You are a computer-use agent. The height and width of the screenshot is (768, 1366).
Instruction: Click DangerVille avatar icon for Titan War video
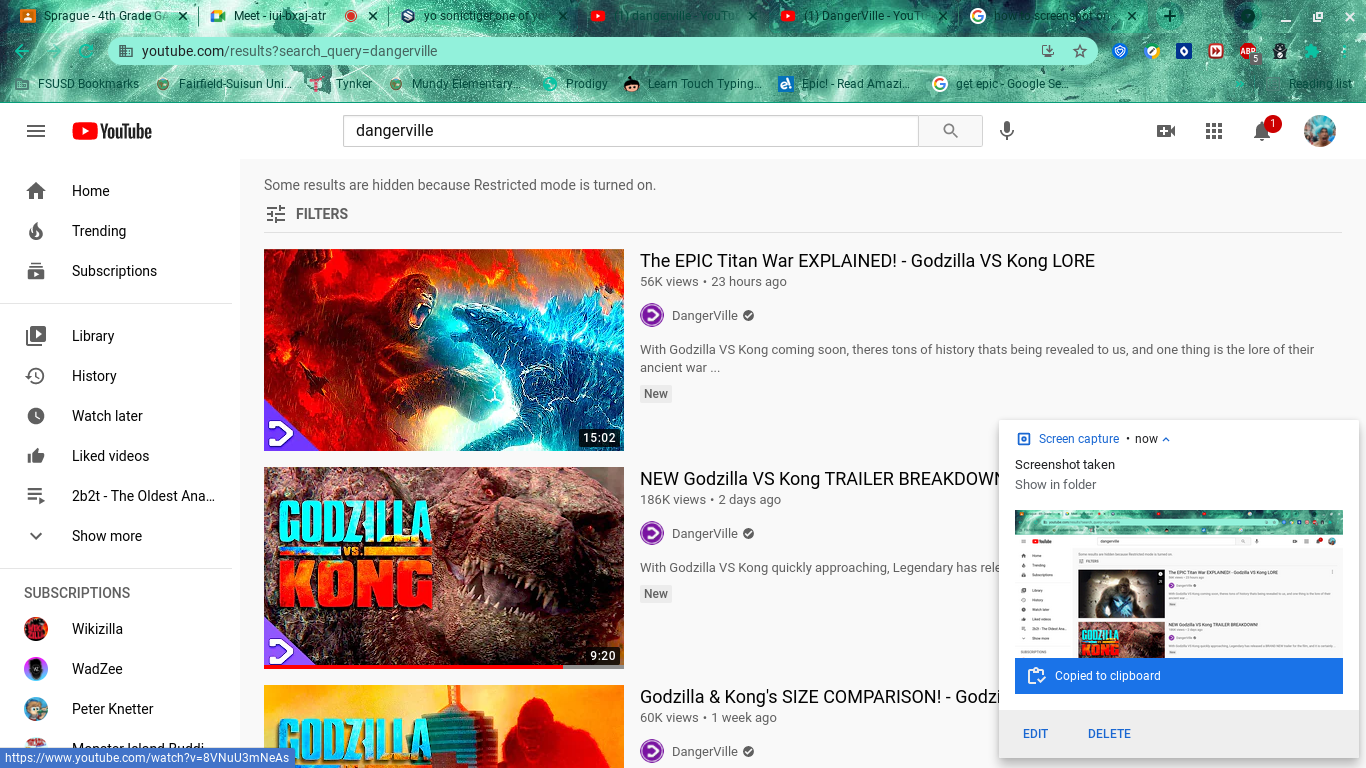pyautogui.click(x=652, y=316)
